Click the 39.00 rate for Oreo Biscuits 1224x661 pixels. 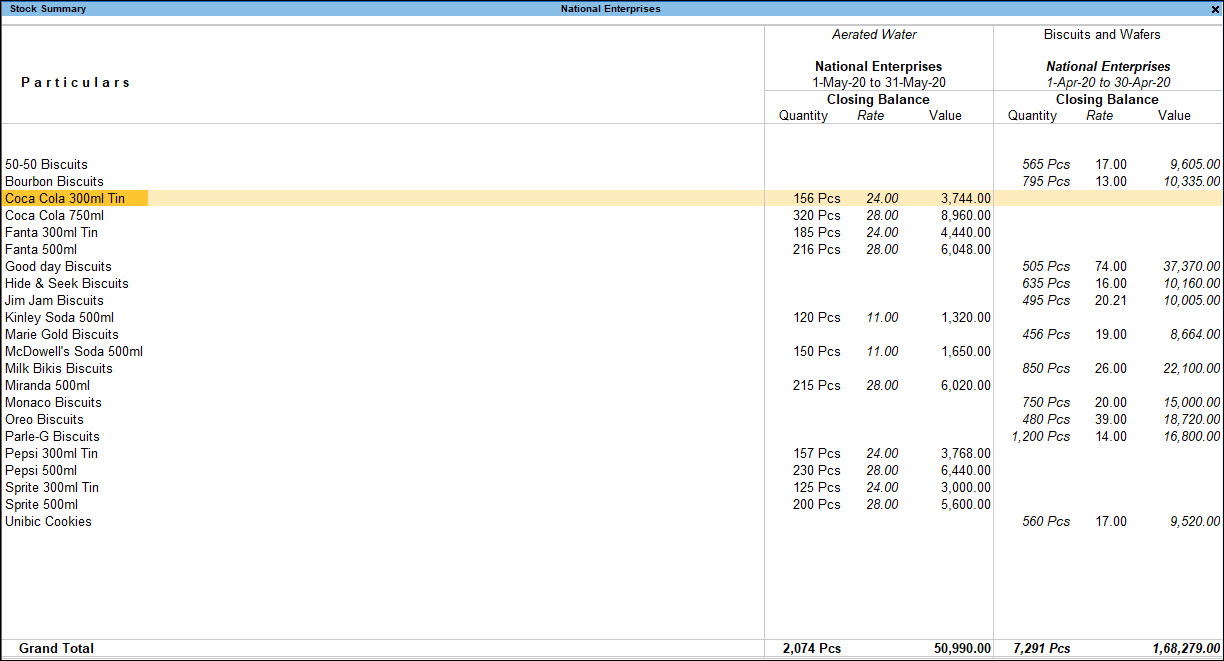point(1110,419)
